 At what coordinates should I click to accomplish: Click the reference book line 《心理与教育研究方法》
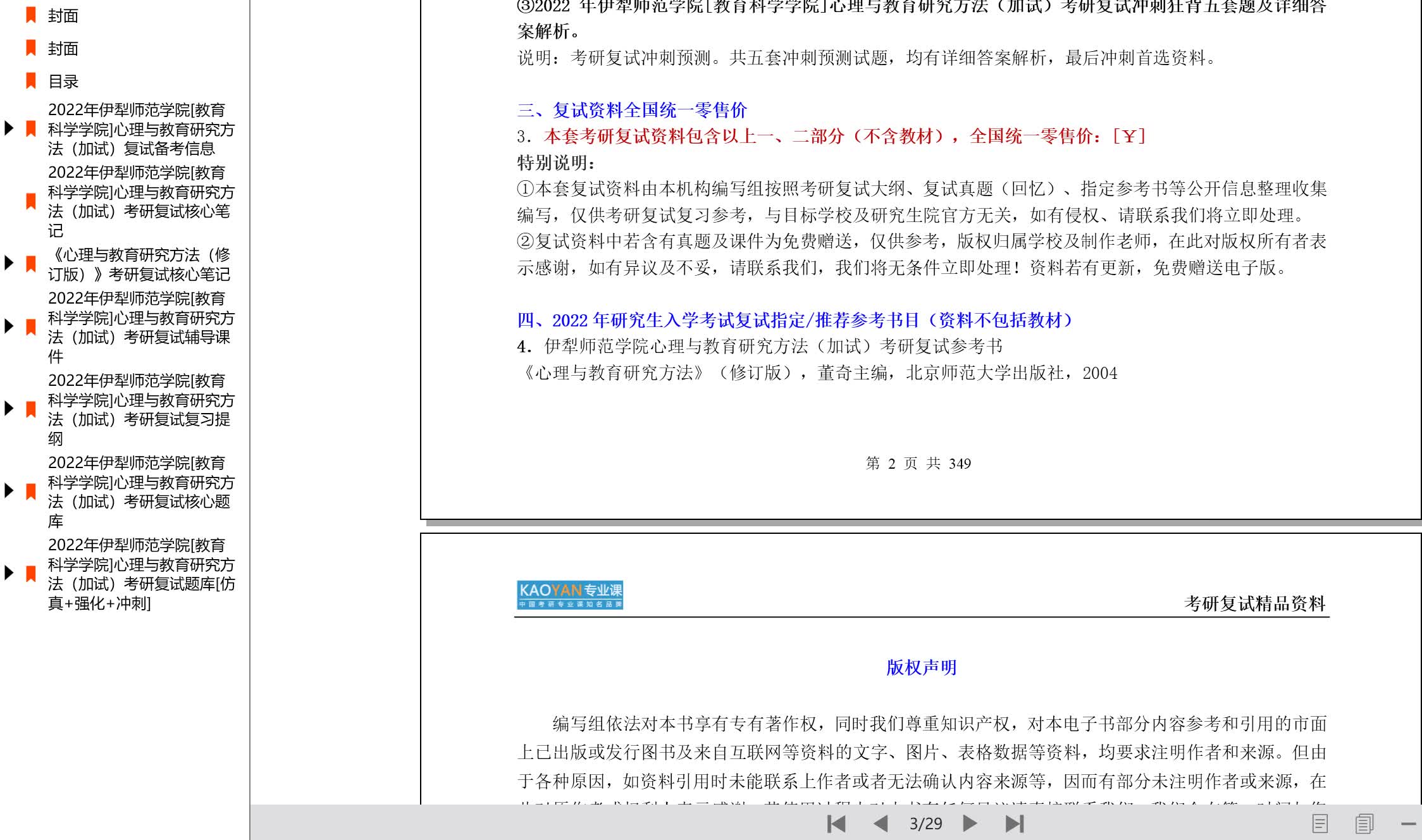tap(817, 373)
